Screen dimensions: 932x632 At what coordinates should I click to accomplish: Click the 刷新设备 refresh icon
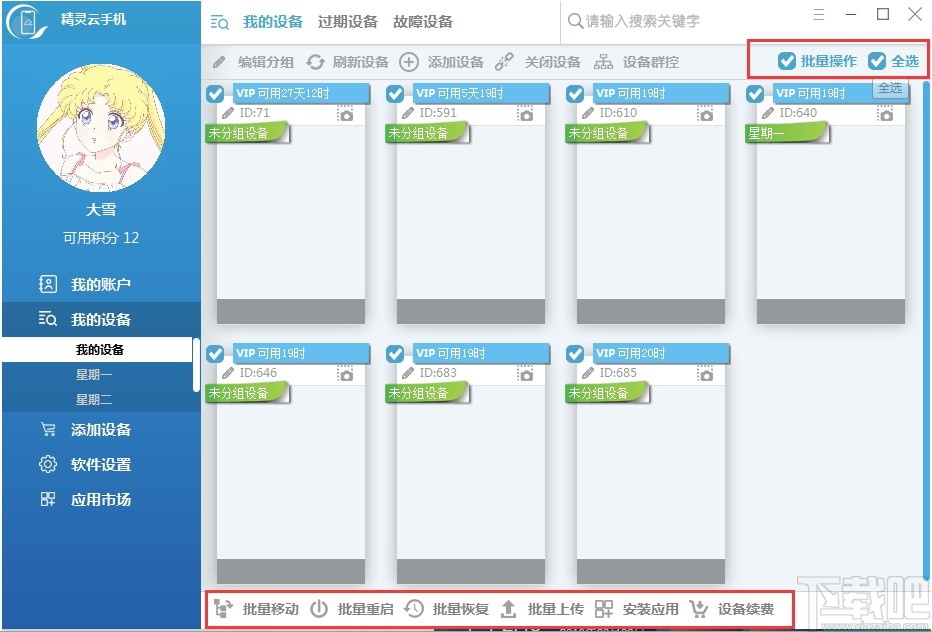(316, 62)
